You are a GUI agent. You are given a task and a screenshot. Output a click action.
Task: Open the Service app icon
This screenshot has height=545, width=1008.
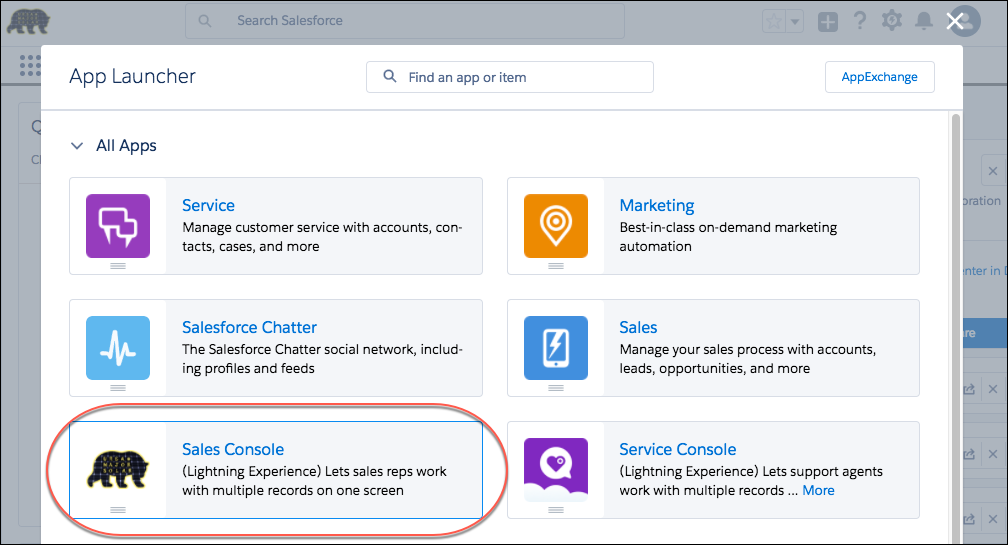tap(118, 226)
